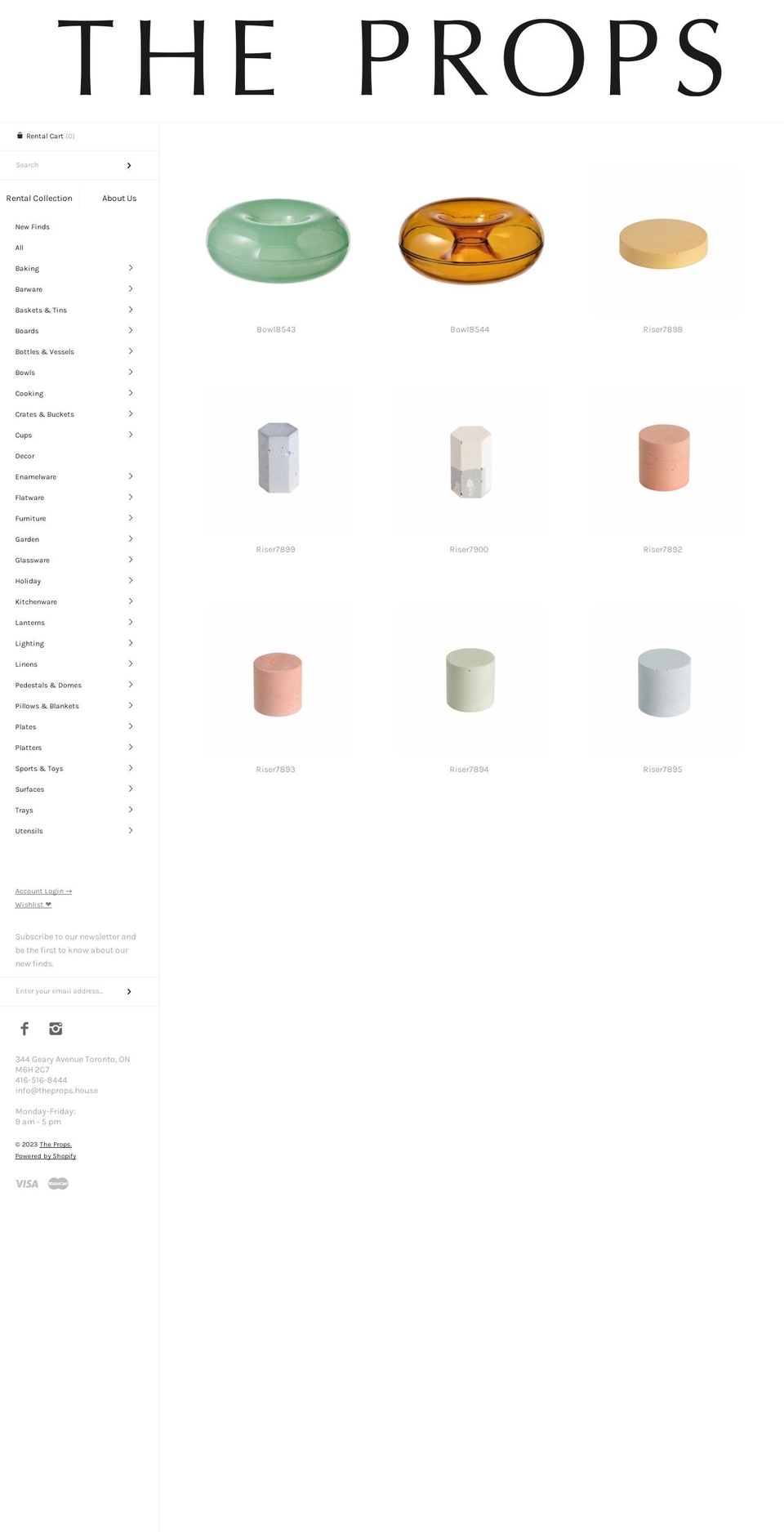The width and height of the screenshot is (784, 1532).
Task: Expand the Baking category chevron
Action: click(x=131, y=268)
